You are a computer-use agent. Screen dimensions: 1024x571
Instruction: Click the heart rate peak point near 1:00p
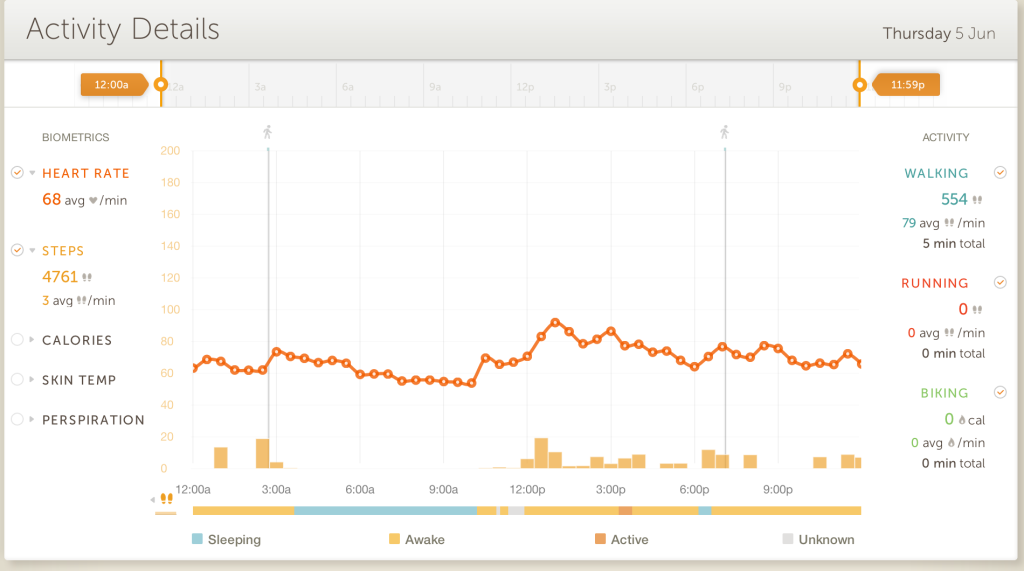555,322
